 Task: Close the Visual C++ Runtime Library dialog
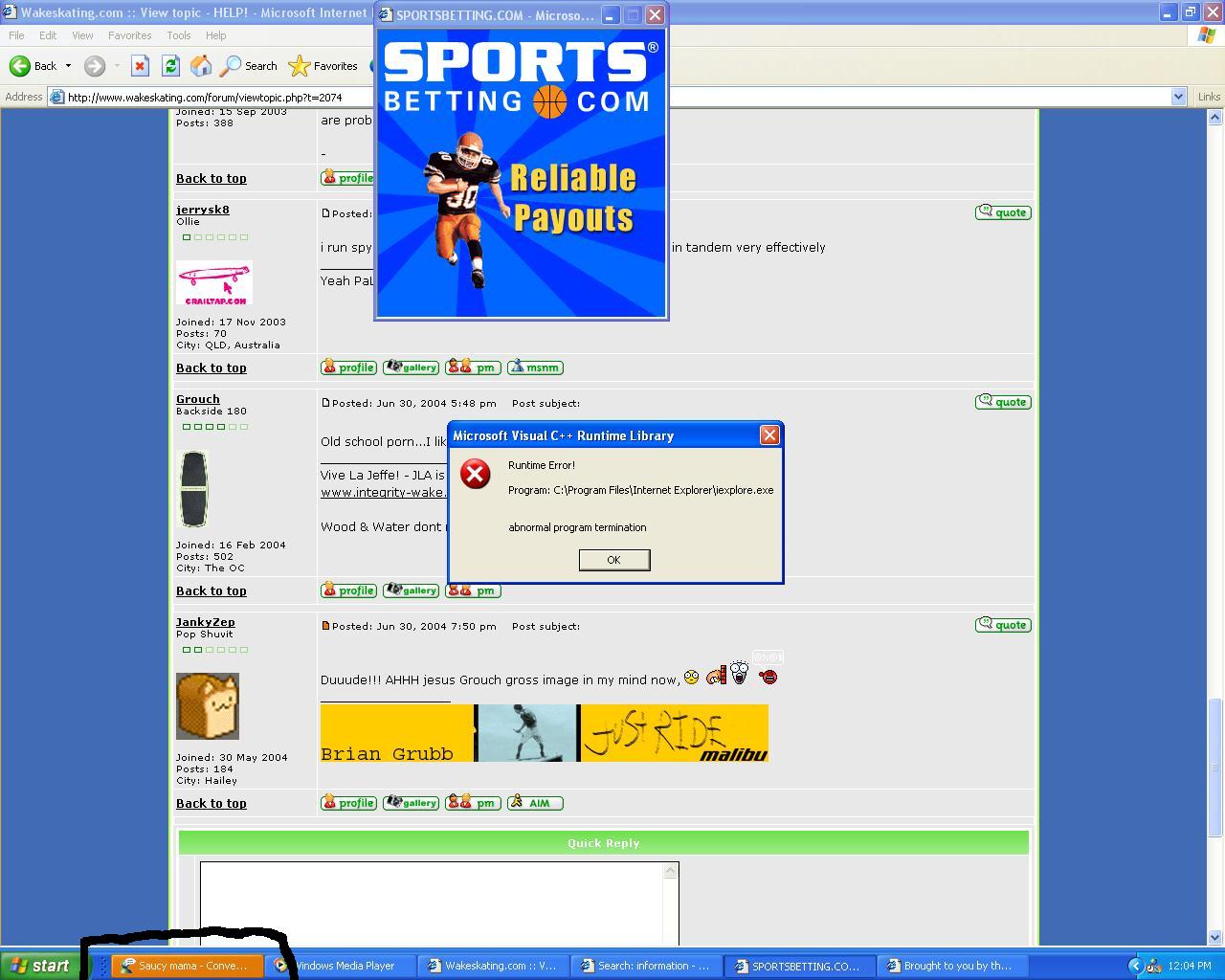[768, 435]
